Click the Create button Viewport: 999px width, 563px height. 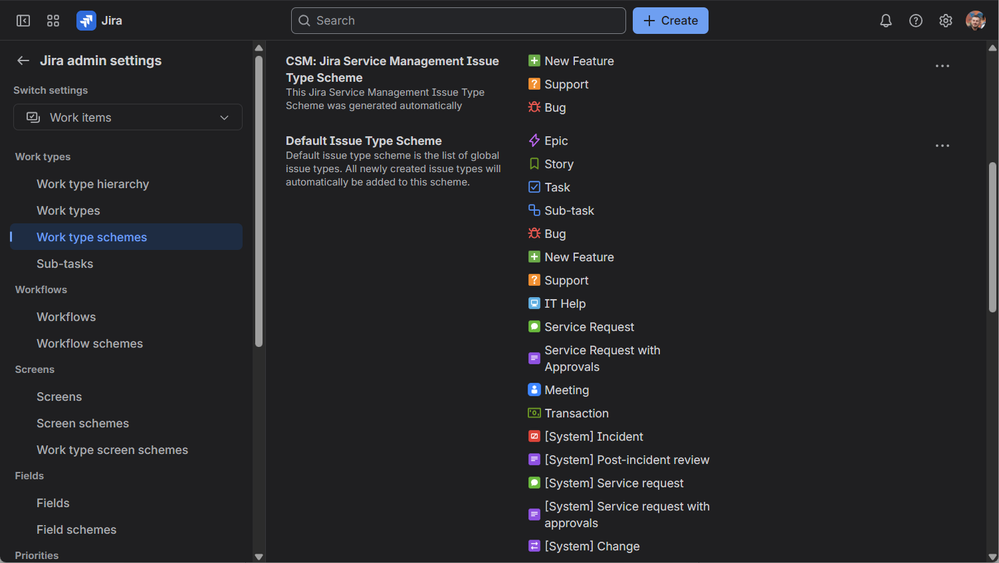coord(670,20)
